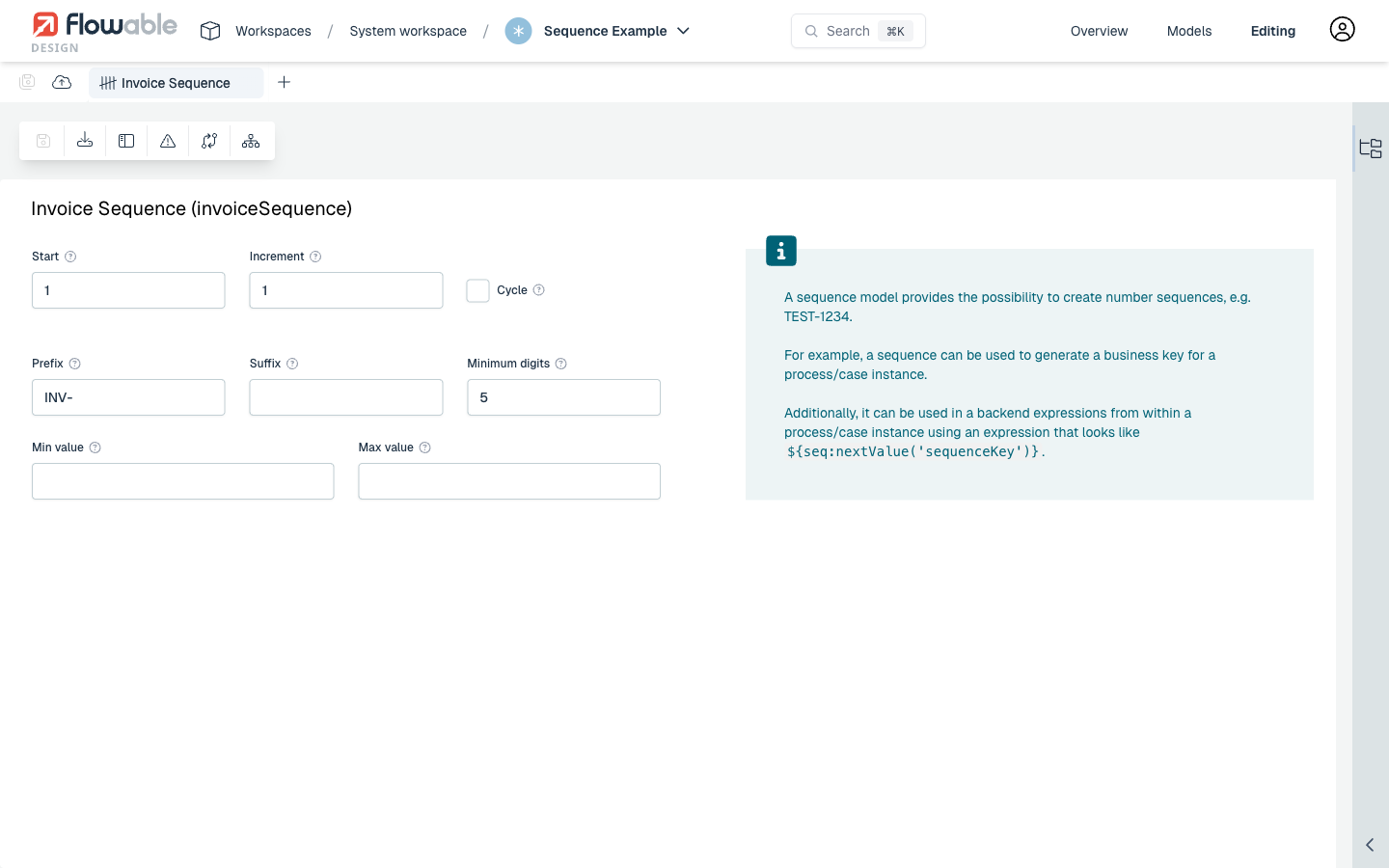This screenshot has height=868, width=1389.
Task: Enable the Cycle checkbox
Action: pyautogui.click(x=477, y=289)
